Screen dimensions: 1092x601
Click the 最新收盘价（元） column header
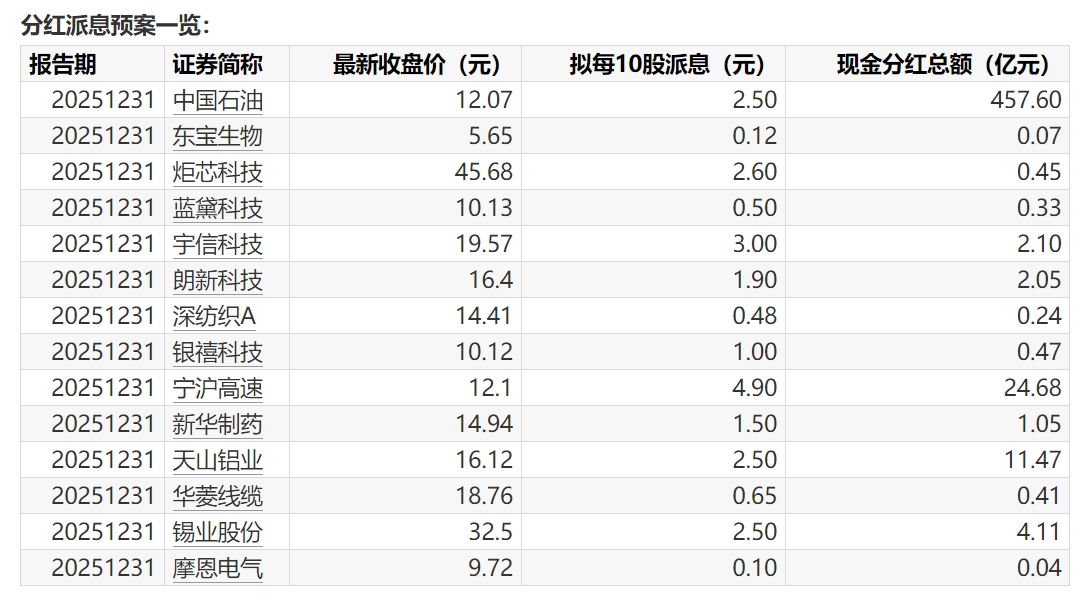click(x=416, y=64)
